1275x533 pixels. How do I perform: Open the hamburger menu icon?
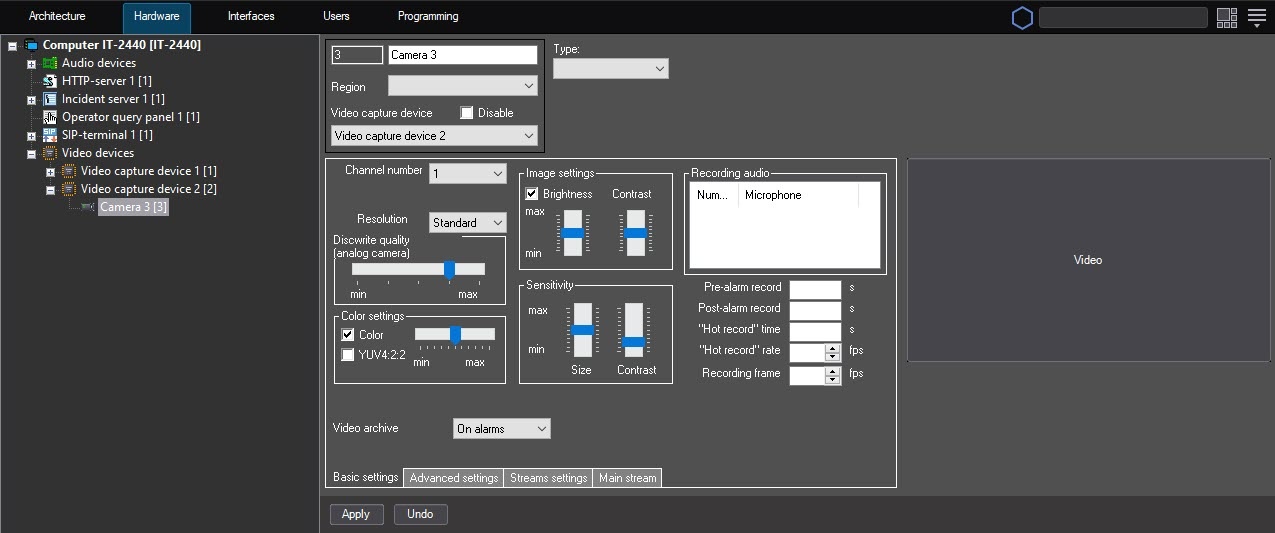click(x=1257, y=17)
